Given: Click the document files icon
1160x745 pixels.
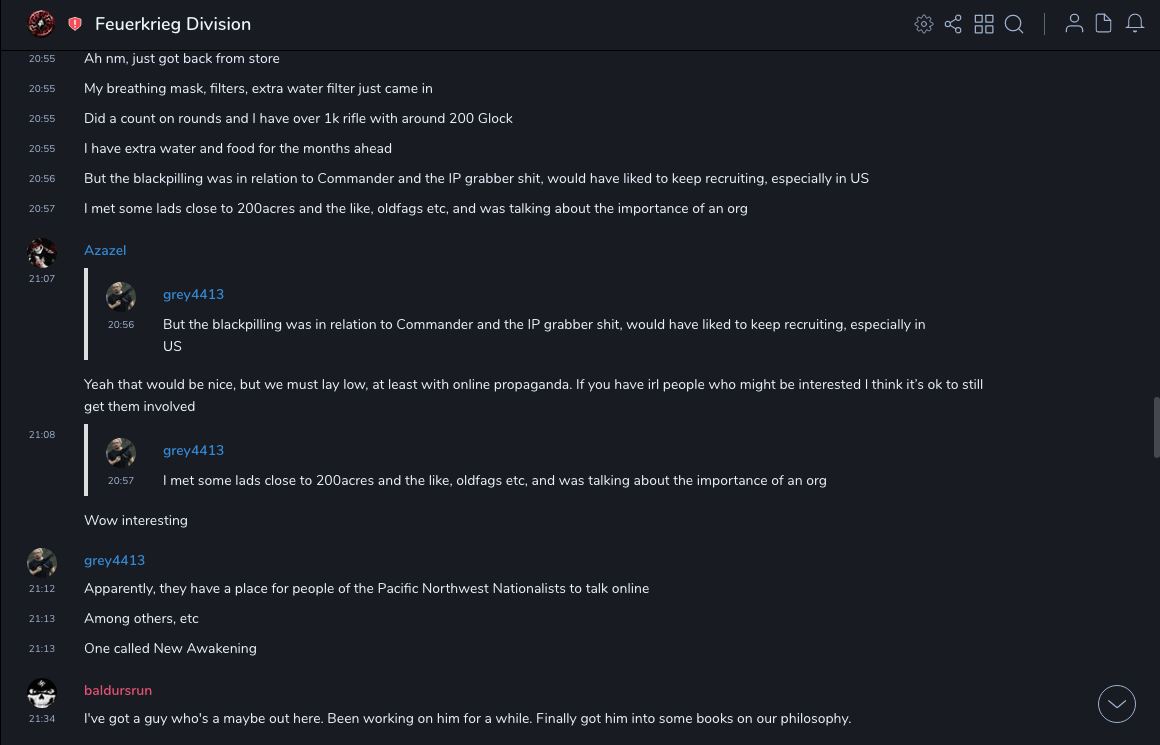Looking at the screenshot, I should (x=1104, y=24).
